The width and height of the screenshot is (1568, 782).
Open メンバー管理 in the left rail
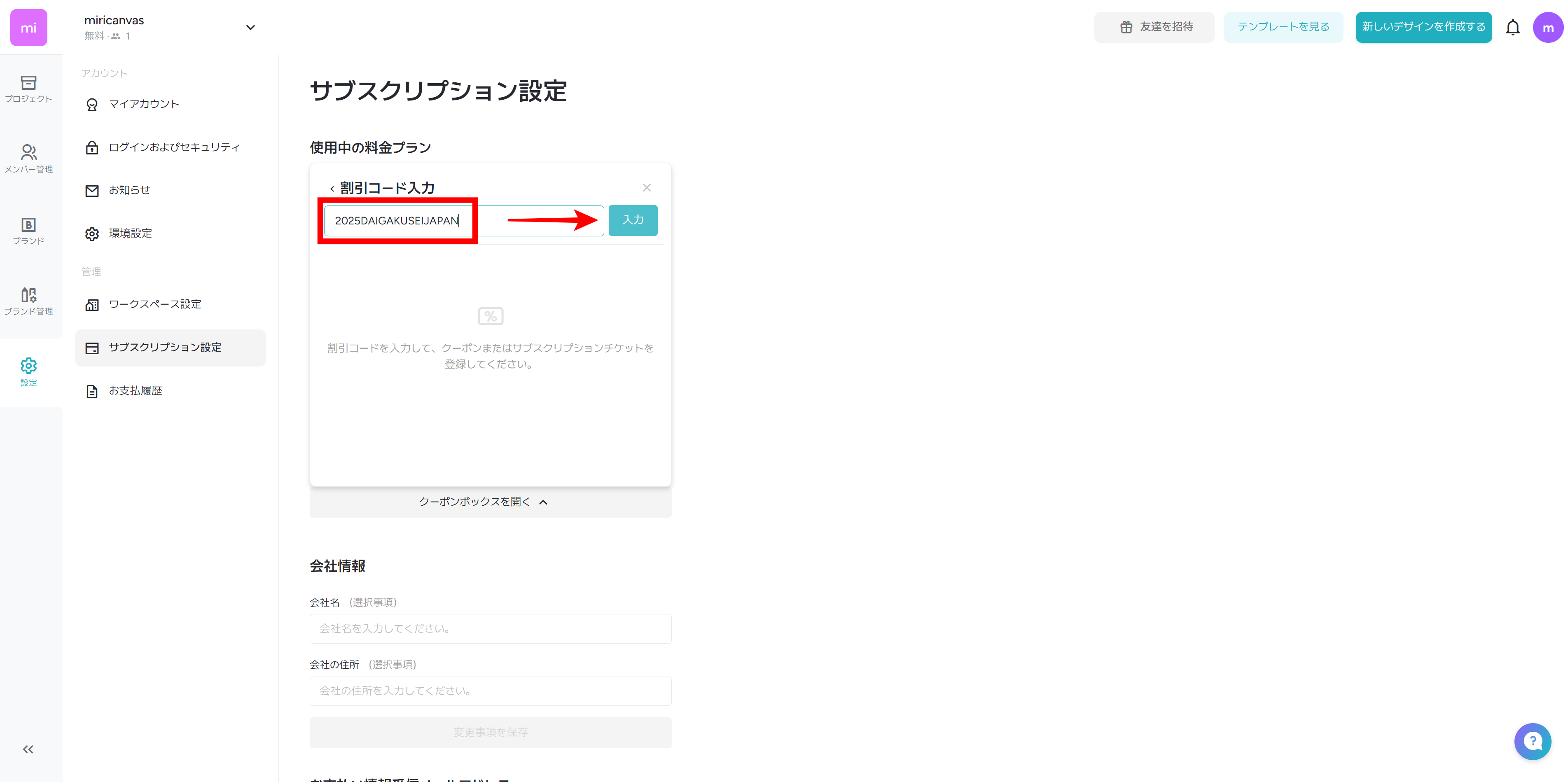(28, 159)
